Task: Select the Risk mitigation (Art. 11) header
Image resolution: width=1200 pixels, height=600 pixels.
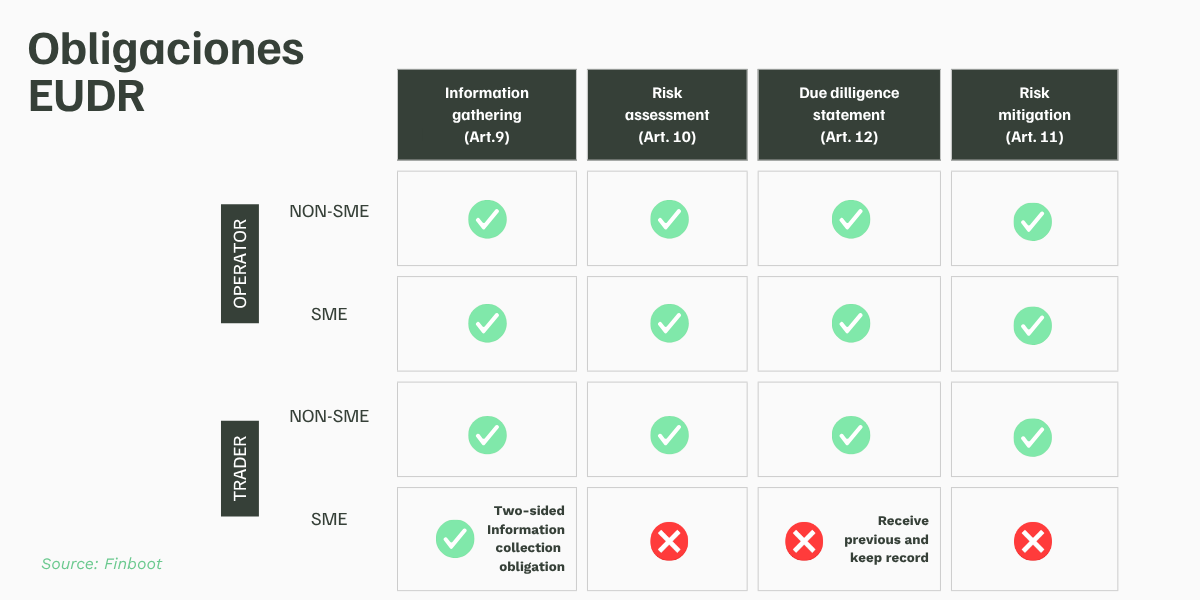Action: (x=1035, y=115)
